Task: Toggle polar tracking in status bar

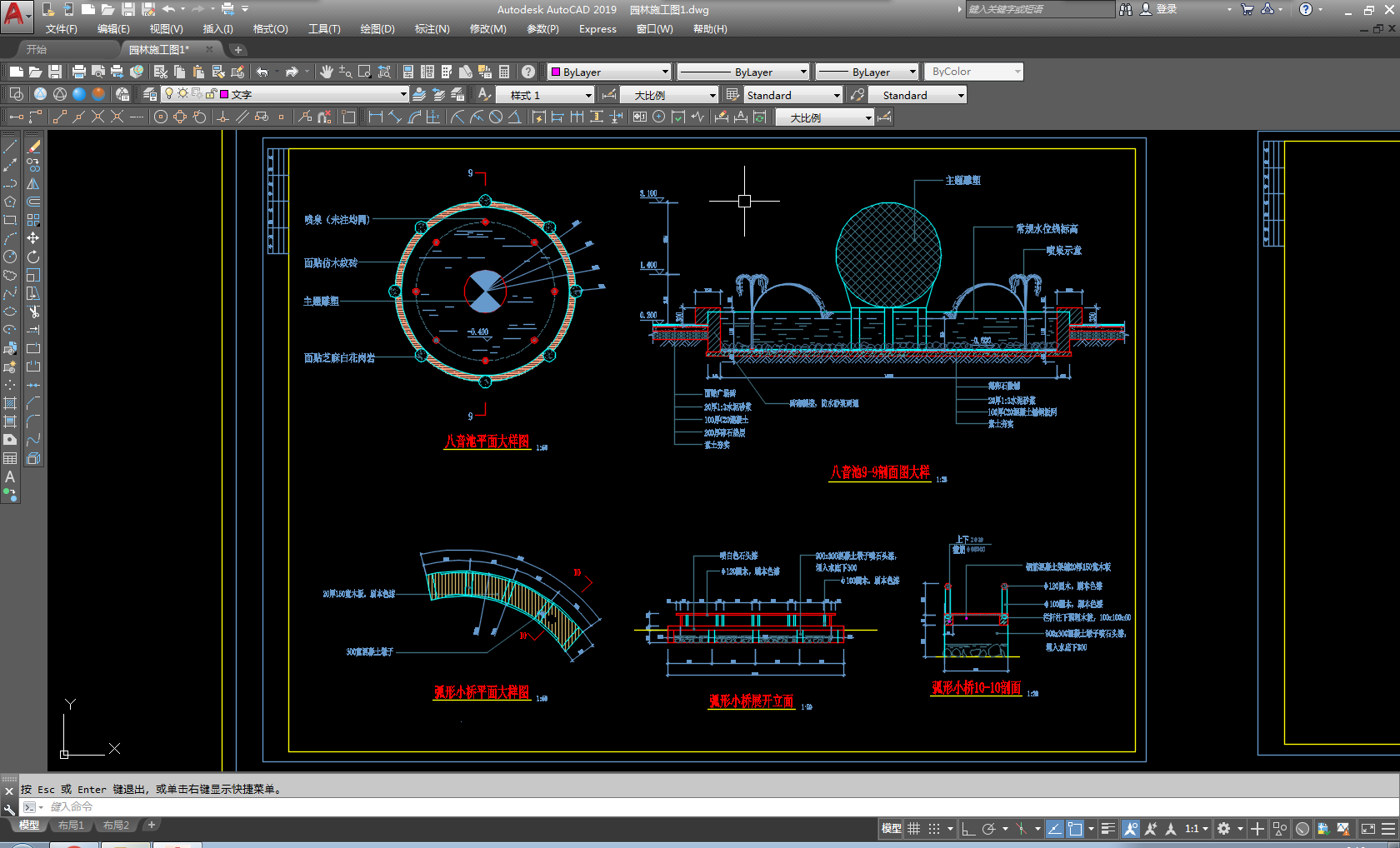Action: [989, 829]
